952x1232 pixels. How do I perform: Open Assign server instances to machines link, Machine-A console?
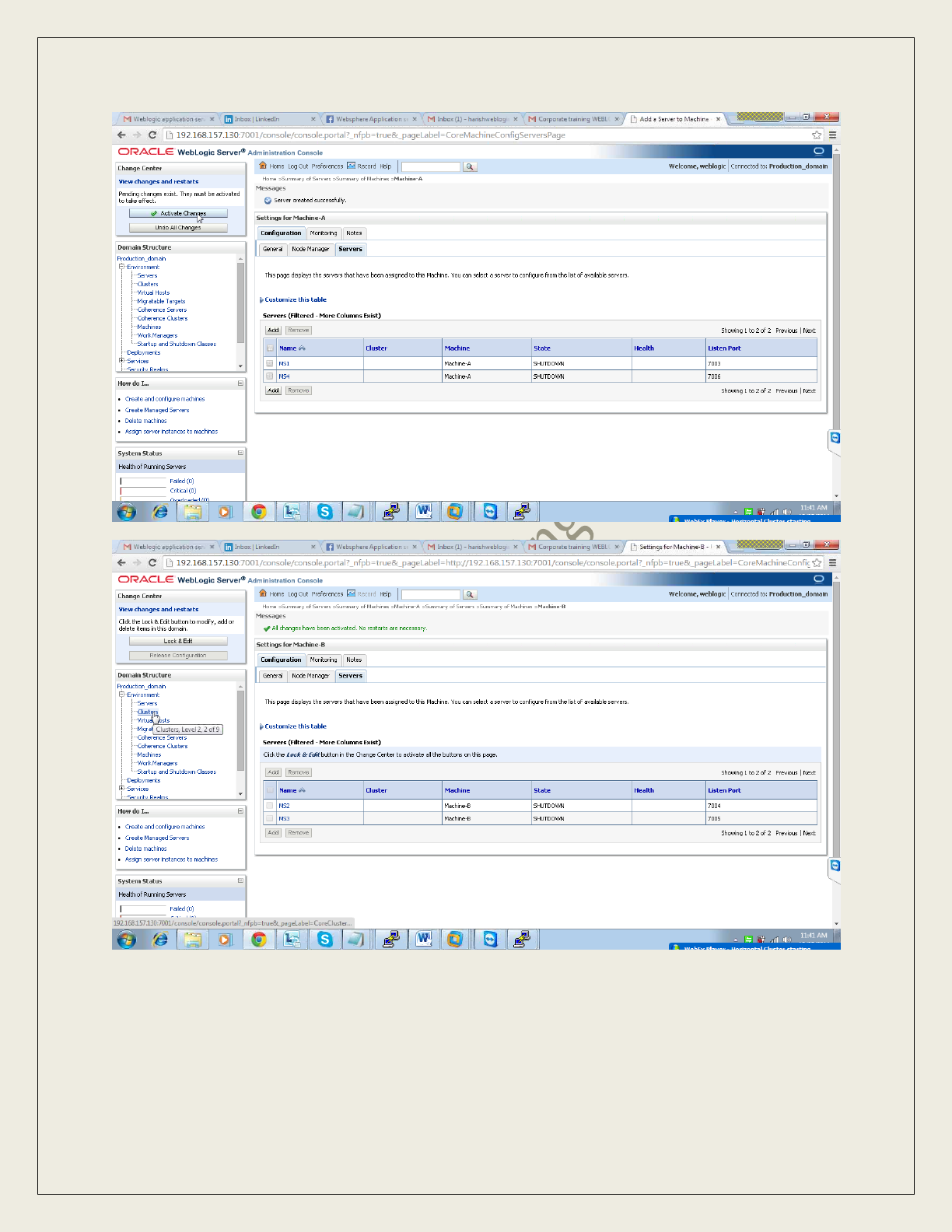click(x=171, y=432)
